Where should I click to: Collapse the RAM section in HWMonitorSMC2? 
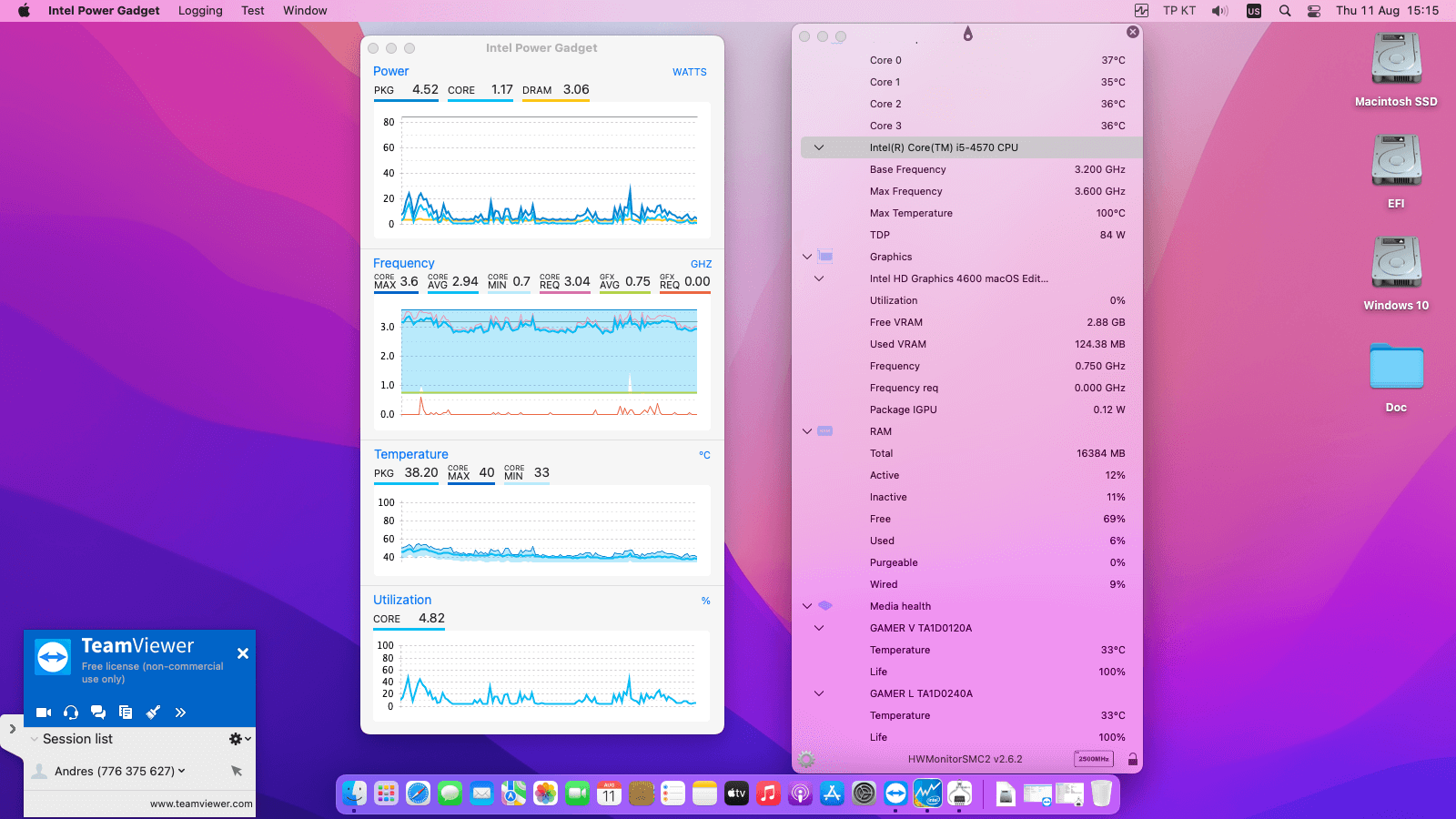pos(807,431)
